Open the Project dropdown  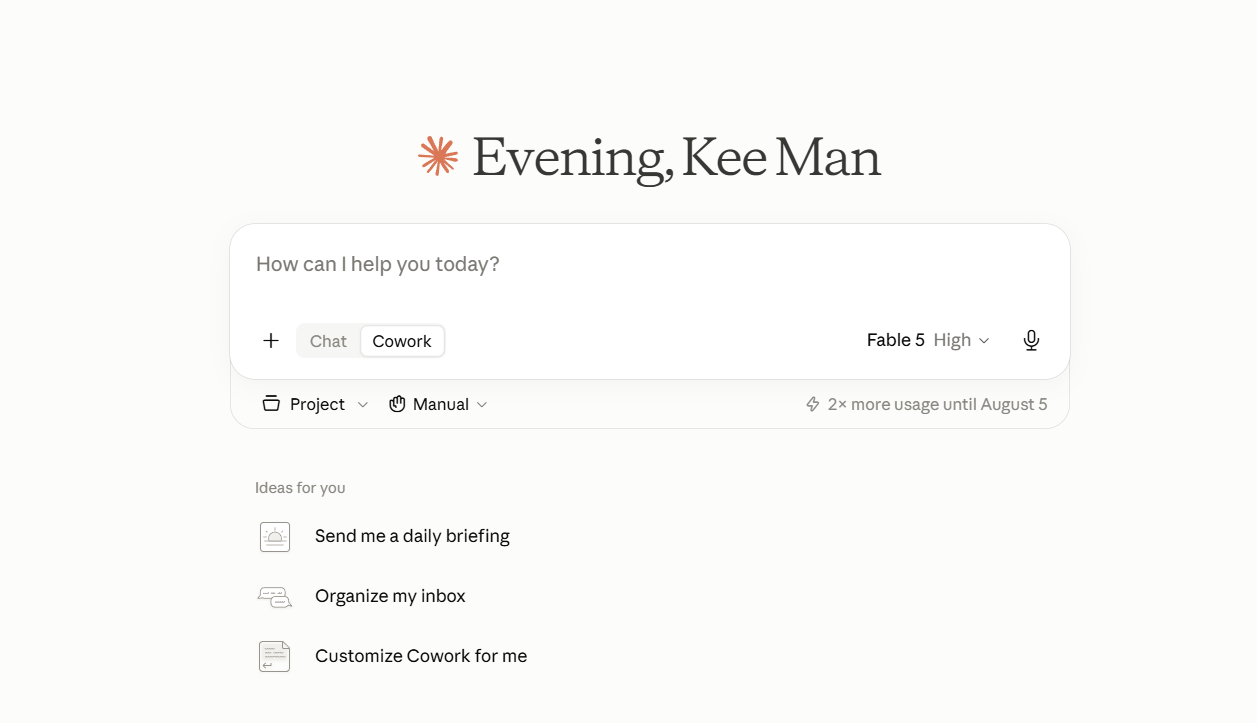315,404
